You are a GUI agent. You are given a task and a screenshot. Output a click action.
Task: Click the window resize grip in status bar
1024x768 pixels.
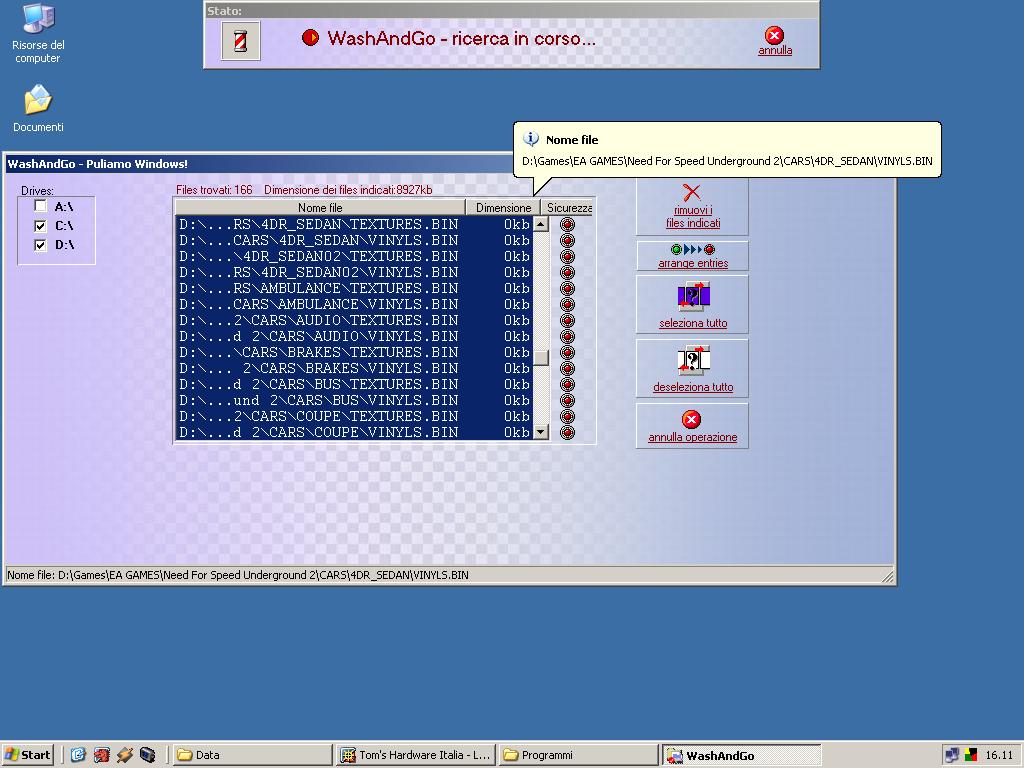tap(888, 576)
